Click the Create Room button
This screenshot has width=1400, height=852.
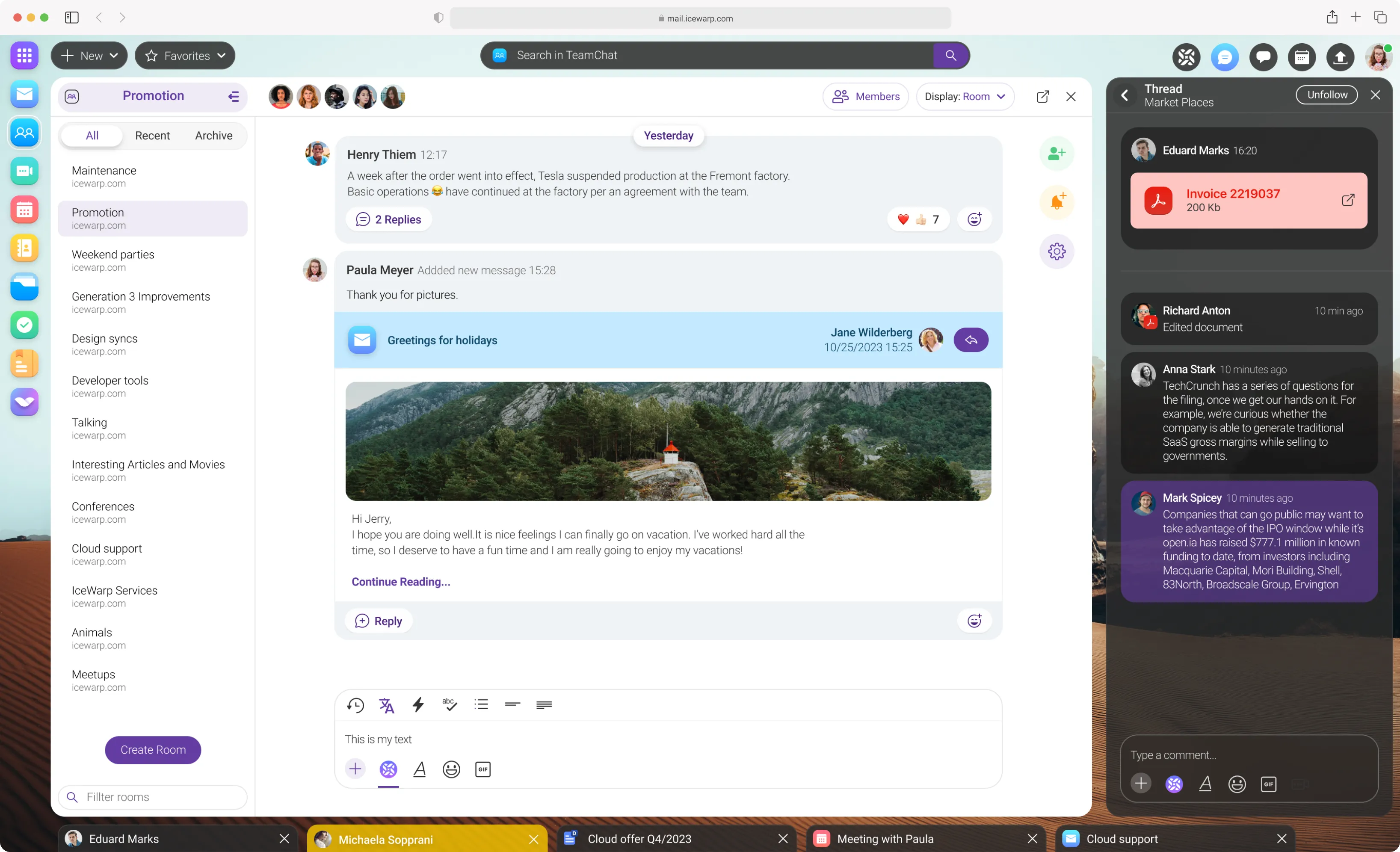(x=153, y=750)
